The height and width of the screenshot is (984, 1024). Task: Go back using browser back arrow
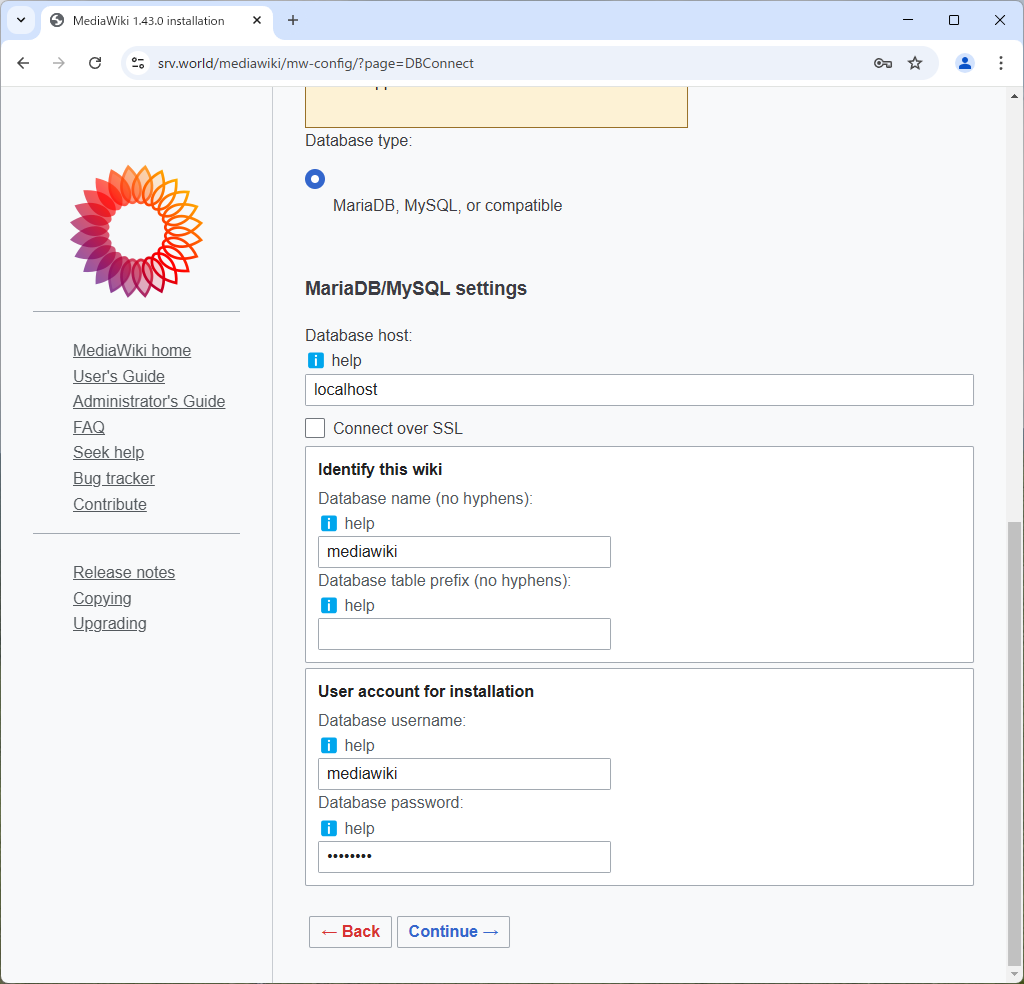coord(24,63)
